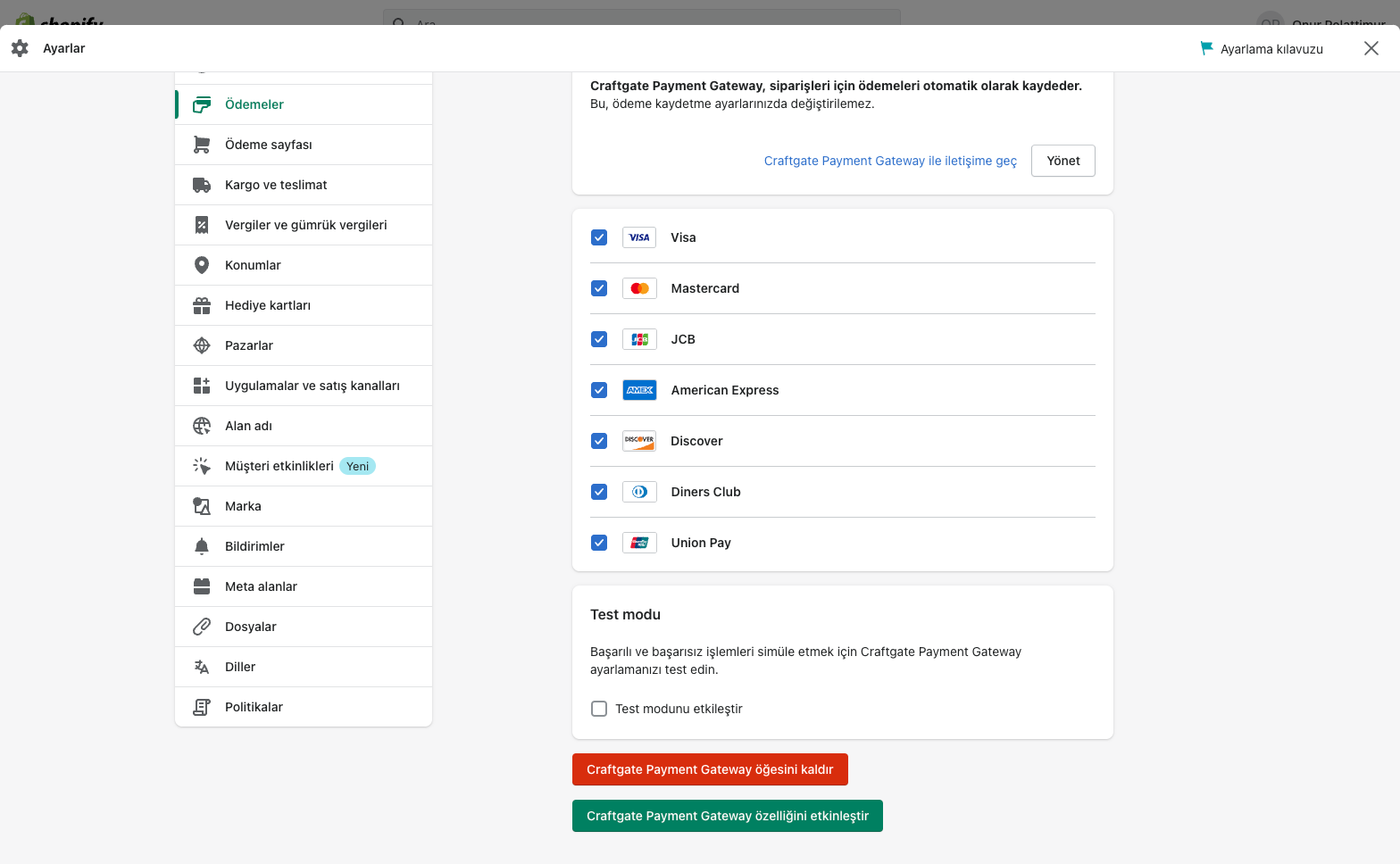Uncheck the Discover checkbox
This screenshot has height=864, width=1400.
point(599,441)
